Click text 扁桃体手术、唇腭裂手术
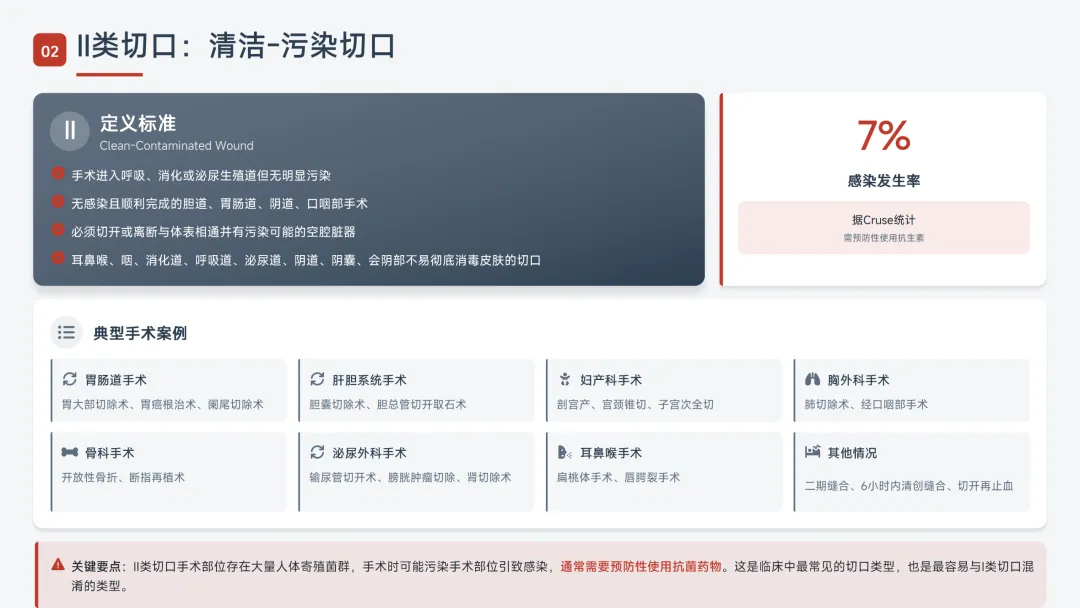 click(x=619, y=478)
